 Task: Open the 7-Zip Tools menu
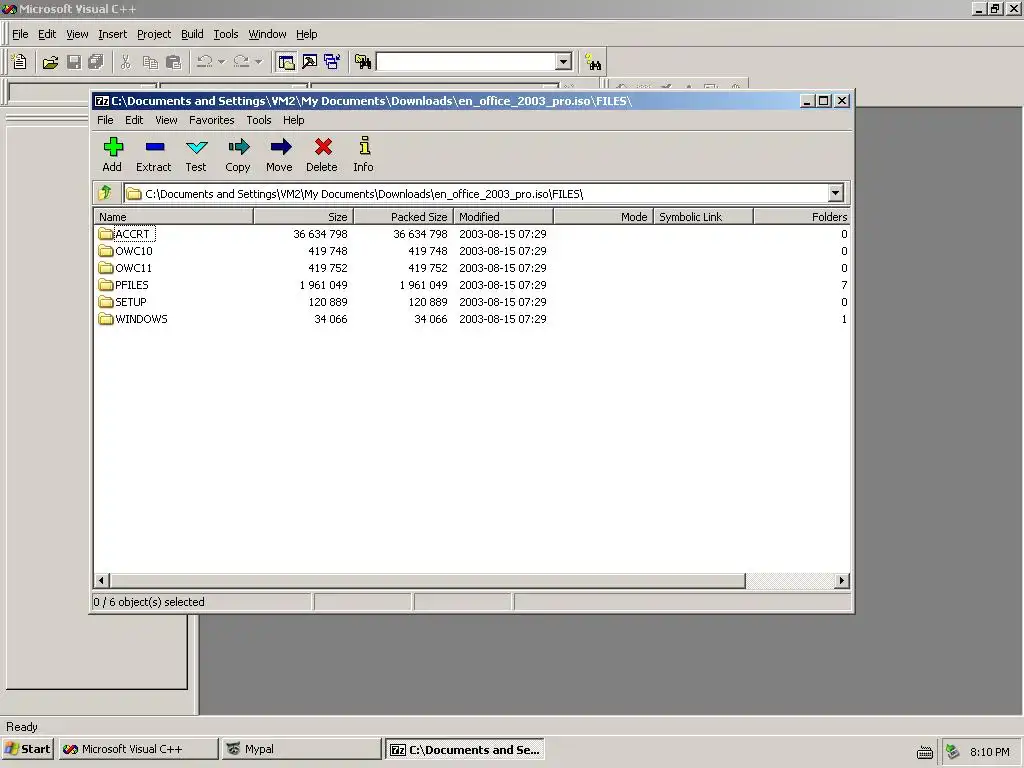[x=259, y=120]
